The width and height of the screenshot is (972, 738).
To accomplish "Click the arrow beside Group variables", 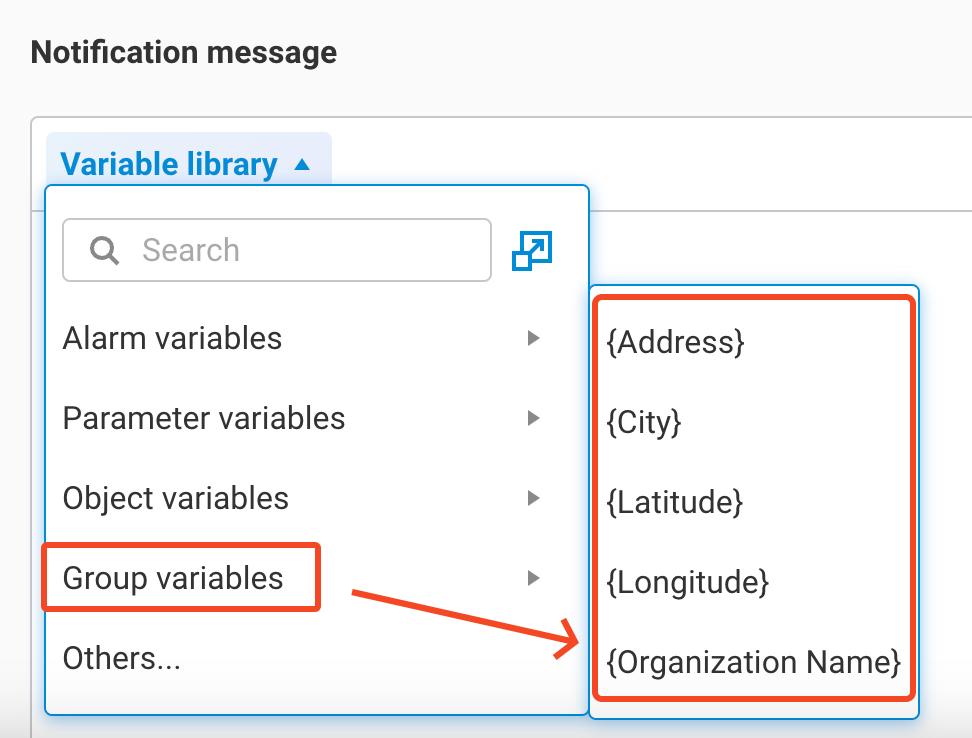I will point(534,577).
